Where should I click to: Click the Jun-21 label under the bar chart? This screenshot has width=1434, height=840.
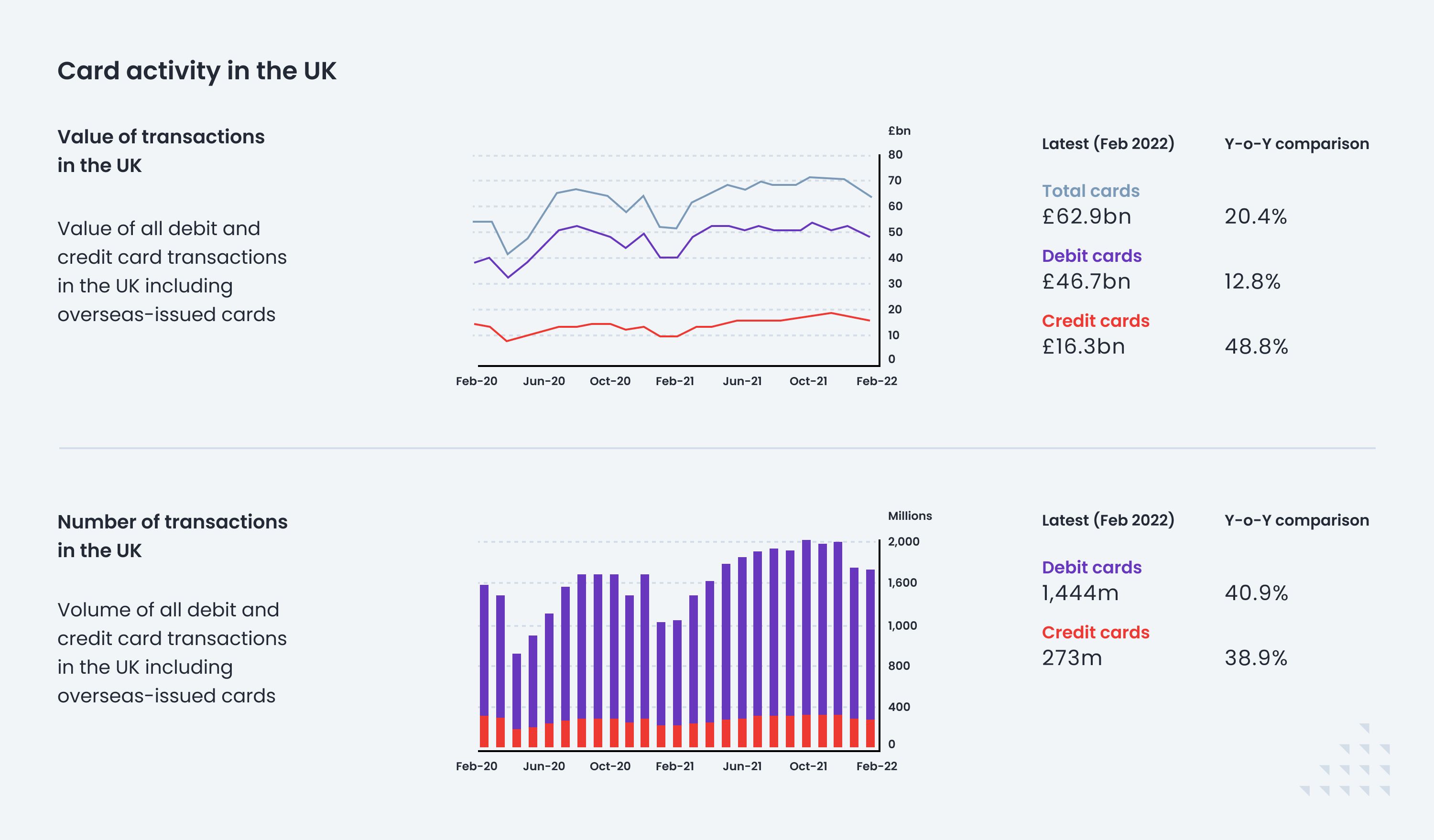click(x=742, y=766)
